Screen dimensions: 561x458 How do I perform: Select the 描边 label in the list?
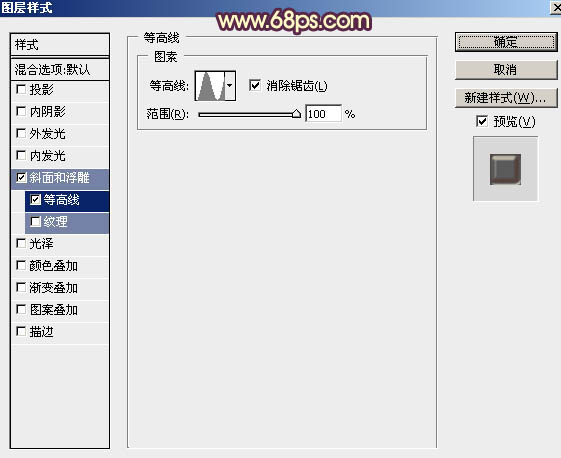pyautogui.click(x=42, y=332)
